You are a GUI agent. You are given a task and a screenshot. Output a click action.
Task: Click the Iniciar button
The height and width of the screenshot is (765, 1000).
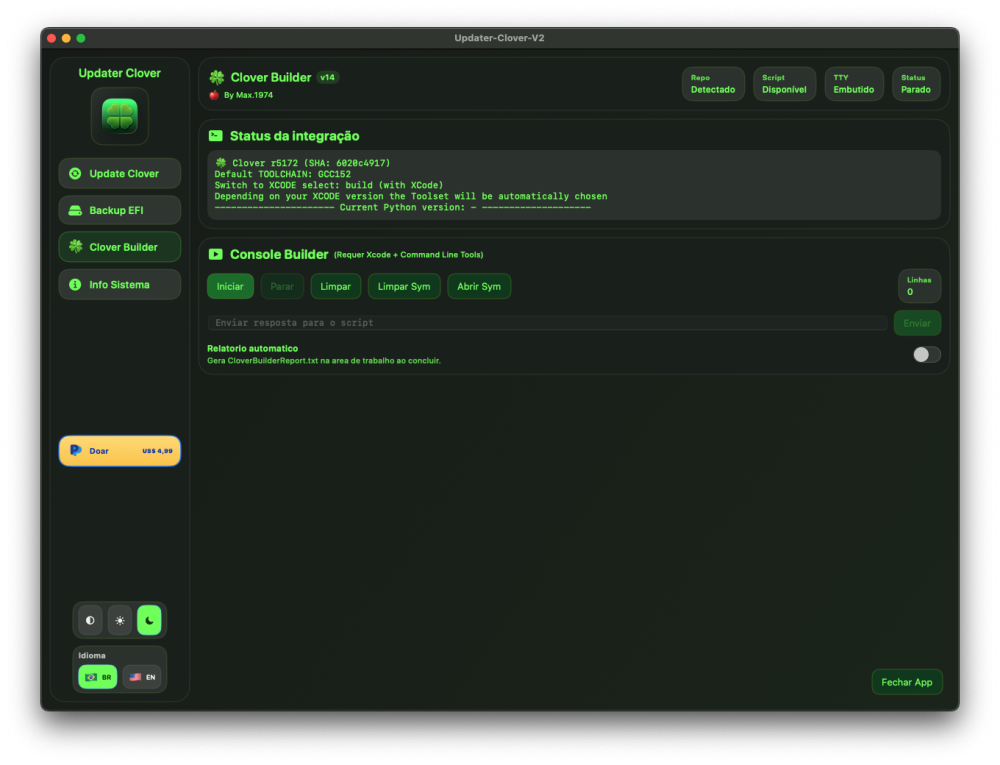click(x=230, y=286)
